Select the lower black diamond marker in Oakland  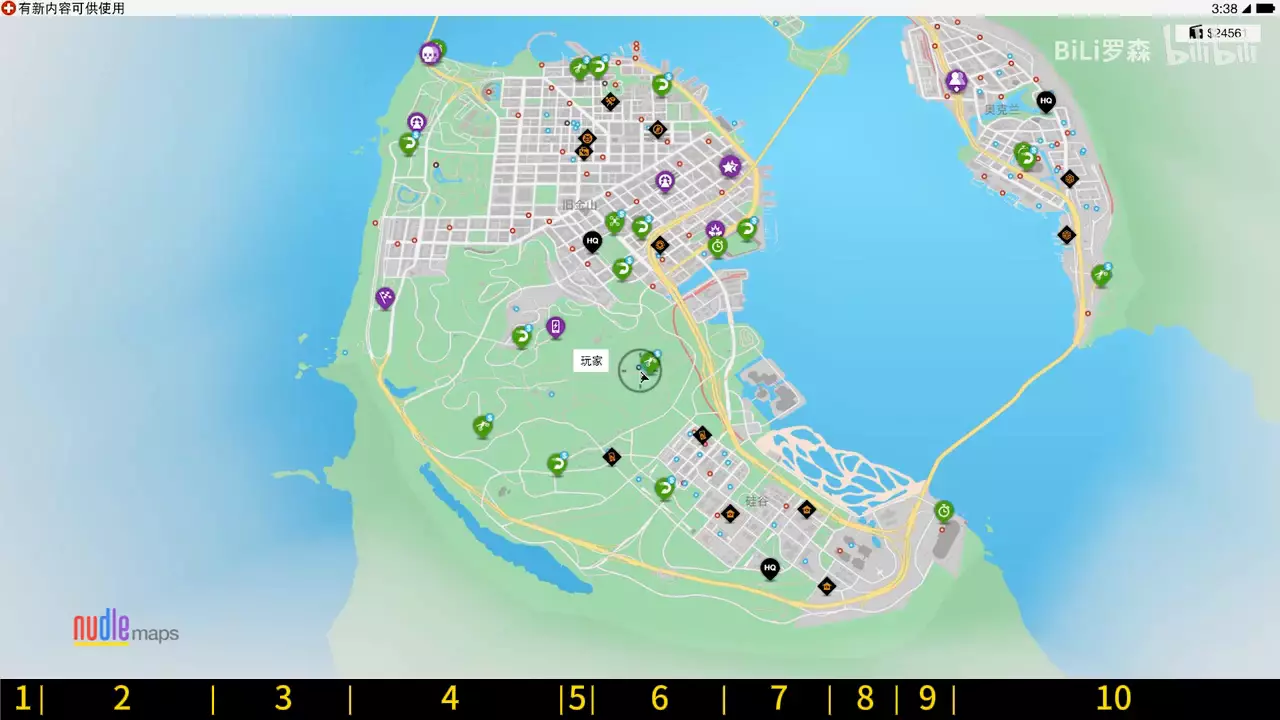[1067, 235]
